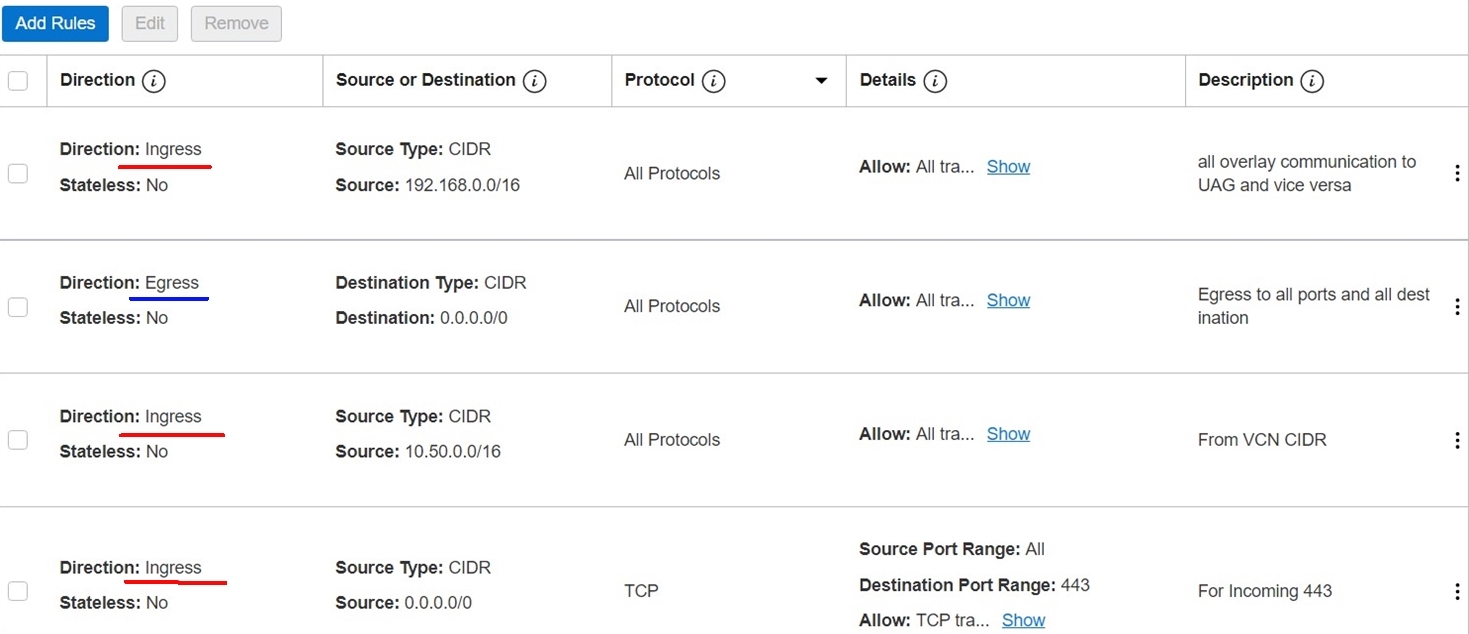
Task: Open actions menu for Incoming 443 rule
Action: 1457,592
